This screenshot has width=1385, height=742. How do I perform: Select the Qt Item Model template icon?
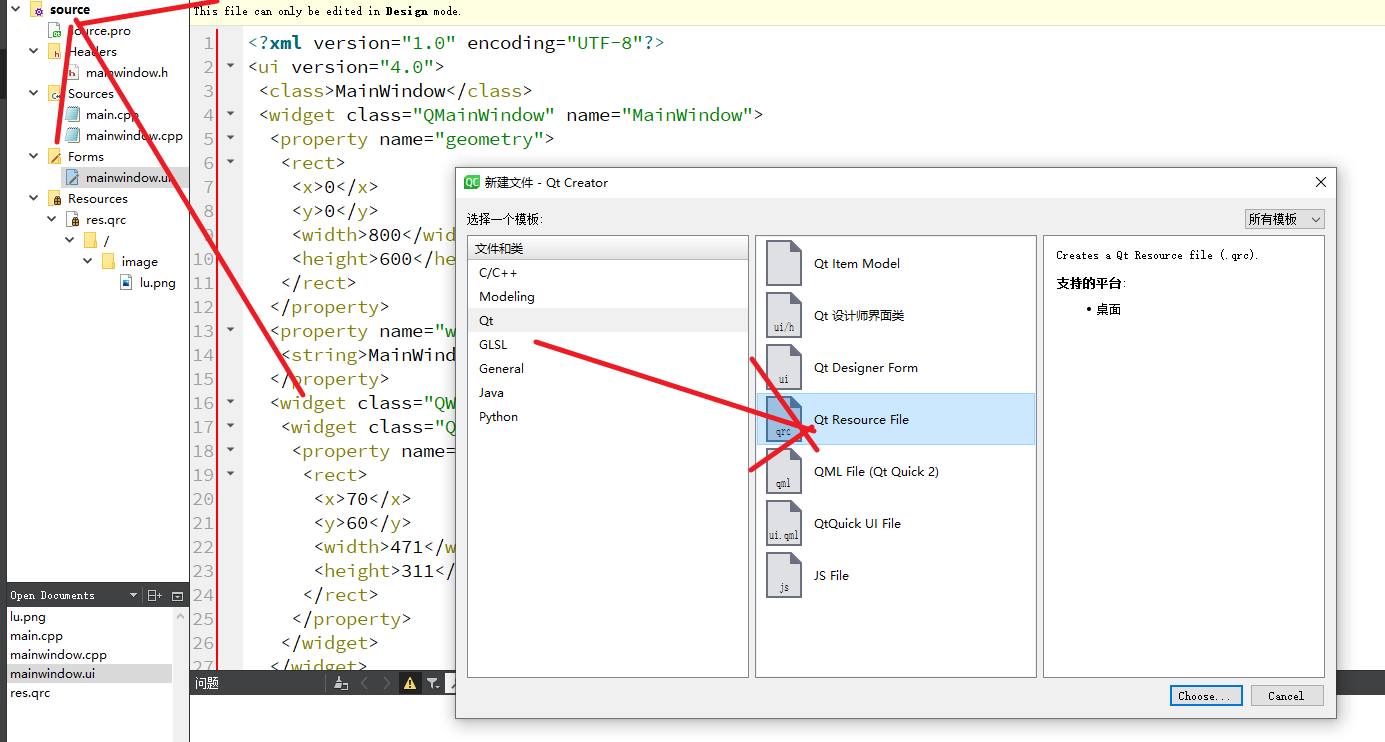pyautogui.click(x=784, y=263)
